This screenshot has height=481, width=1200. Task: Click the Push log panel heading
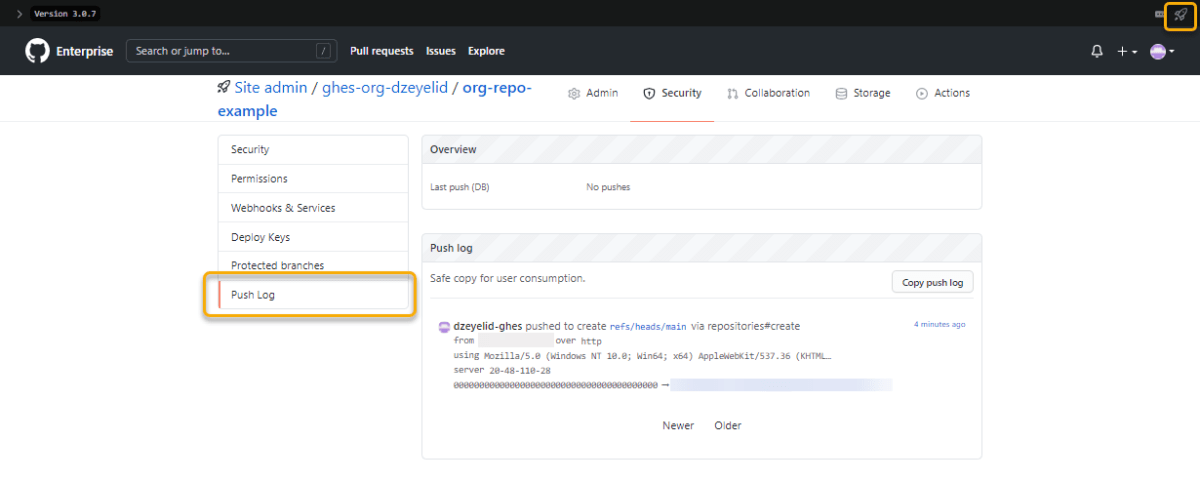451,247
